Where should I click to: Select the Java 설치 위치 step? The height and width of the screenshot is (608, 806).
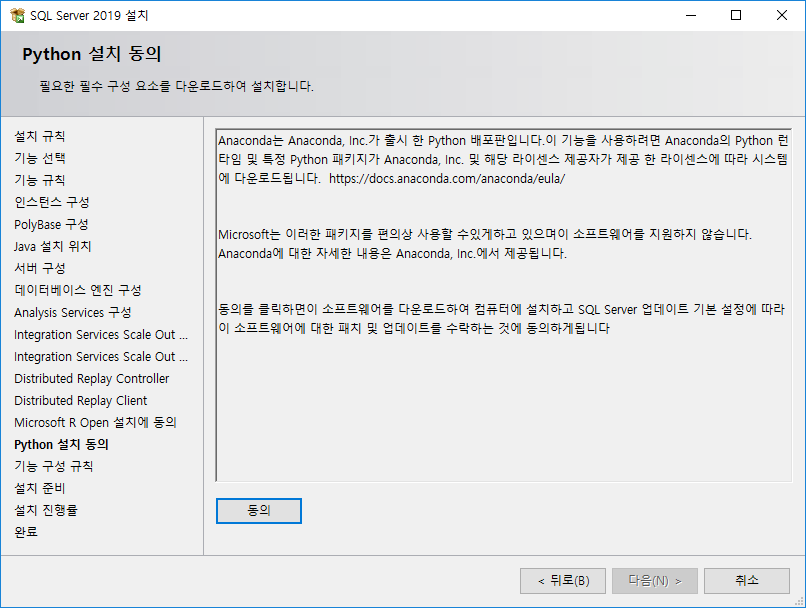(x=52, y=247)
